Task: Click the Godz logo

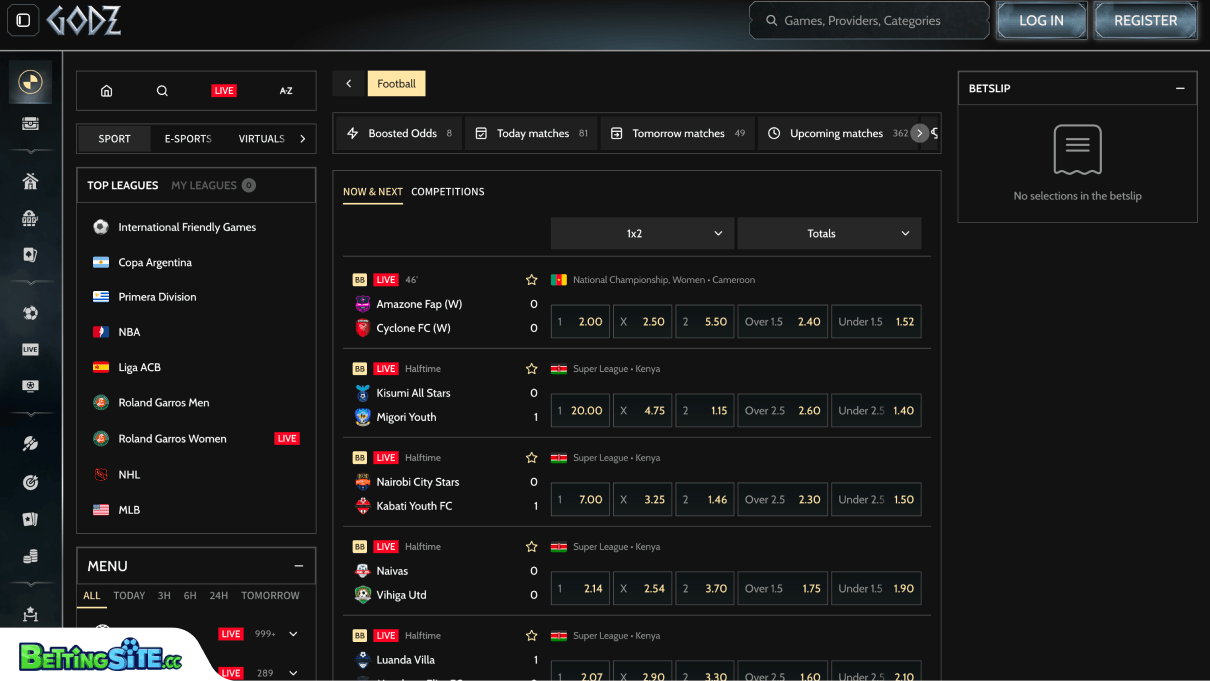Action: pyautogui.click(x=84, y=20)
